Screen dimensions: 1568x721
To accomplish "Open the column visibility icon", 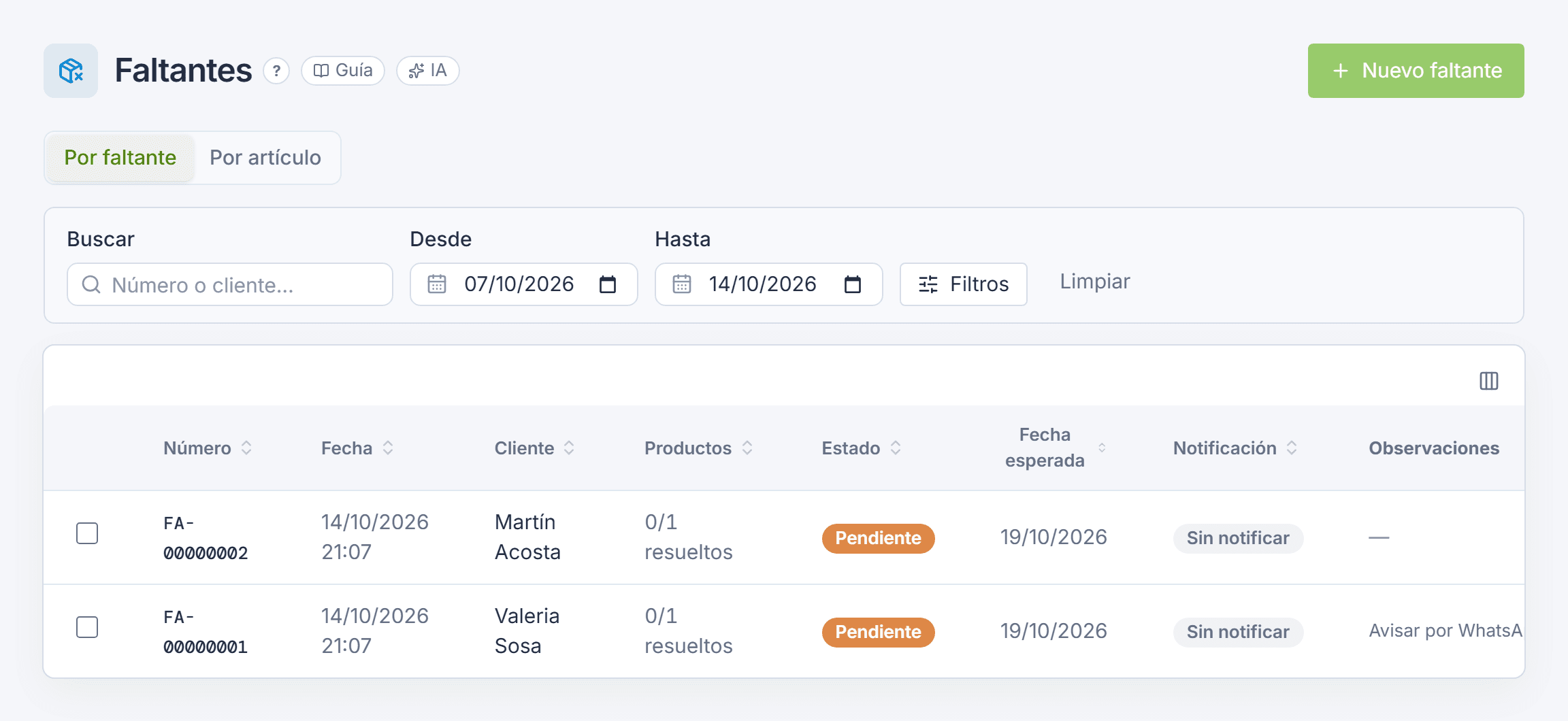I will [1489, 381].
